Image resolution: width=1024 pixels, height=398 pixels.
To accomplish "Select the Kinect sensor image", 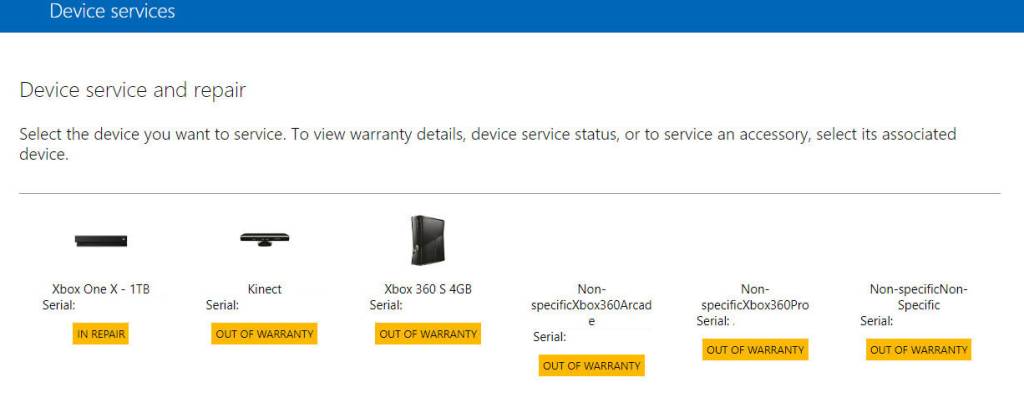I will (264, 239).
